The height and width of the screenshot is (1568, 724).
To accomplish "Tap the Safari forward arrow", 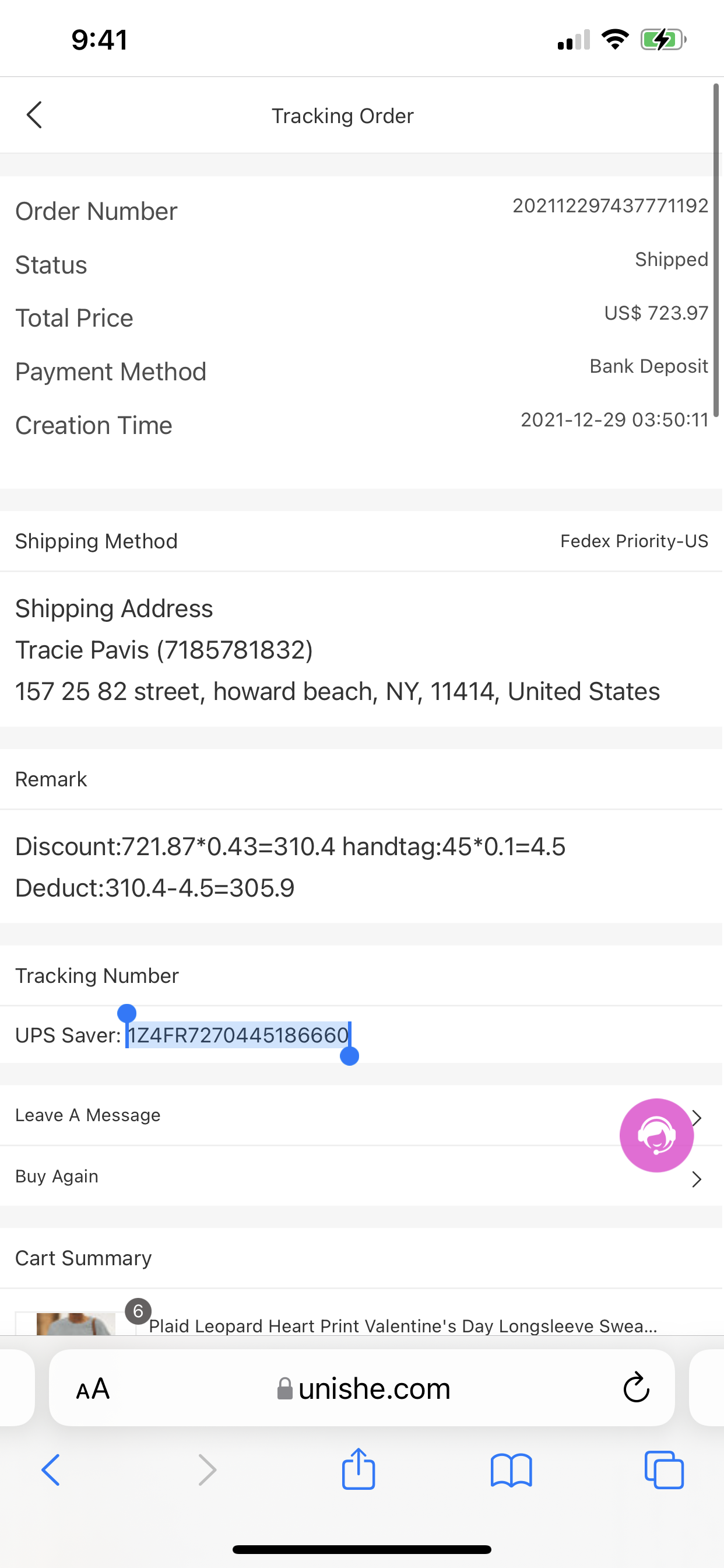I will pos(207,1470).
